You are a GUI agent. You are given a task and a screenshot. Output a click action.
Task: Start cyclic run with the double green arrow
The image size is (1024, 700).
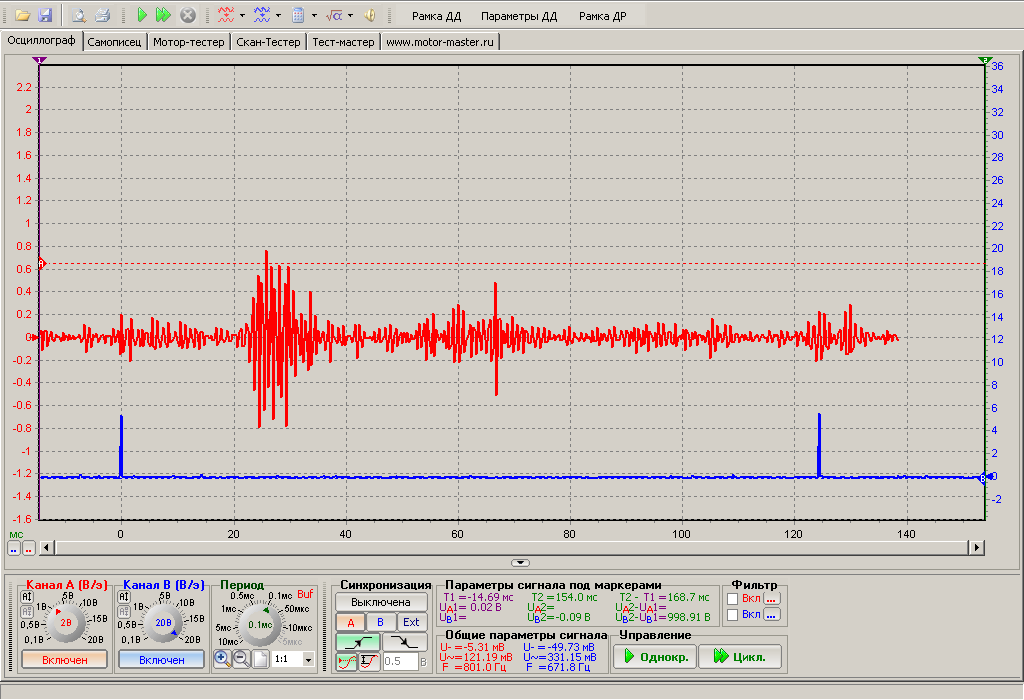tap(163, 15)
